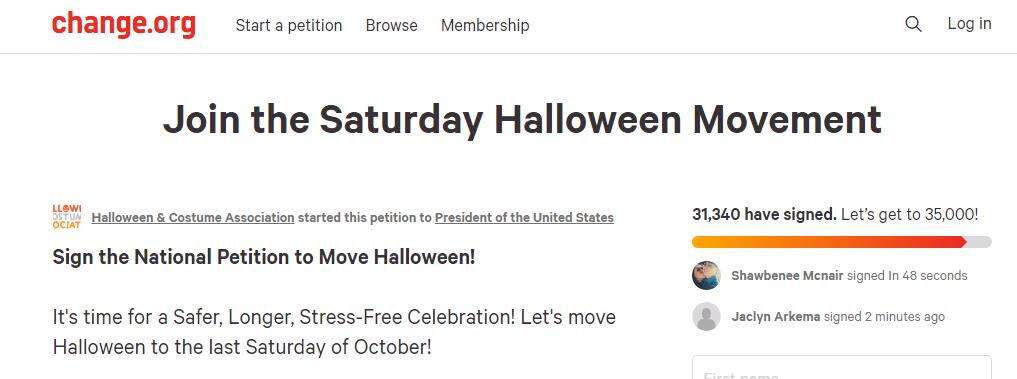Open the Browse menu item
The height and width of the screenshot is (379, 1017).
pos(392,25)
